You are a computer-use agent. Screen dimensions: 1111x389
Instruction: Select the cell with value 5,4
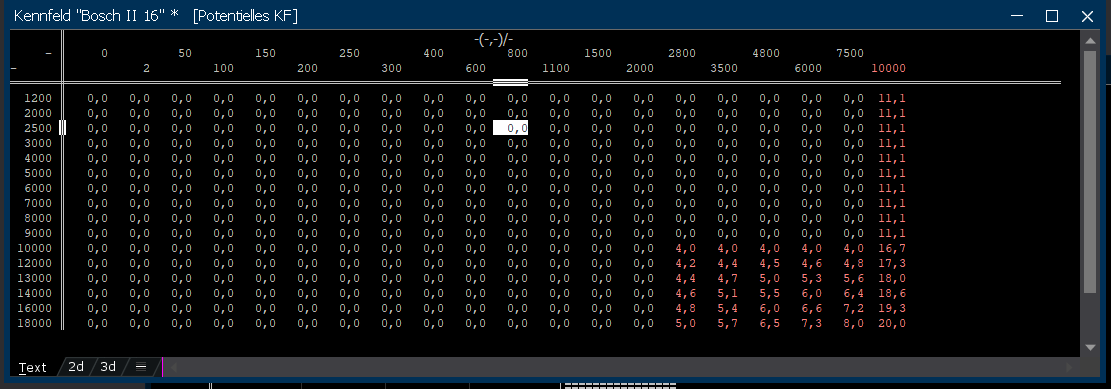pyautogui.click(x=728, y=308)
